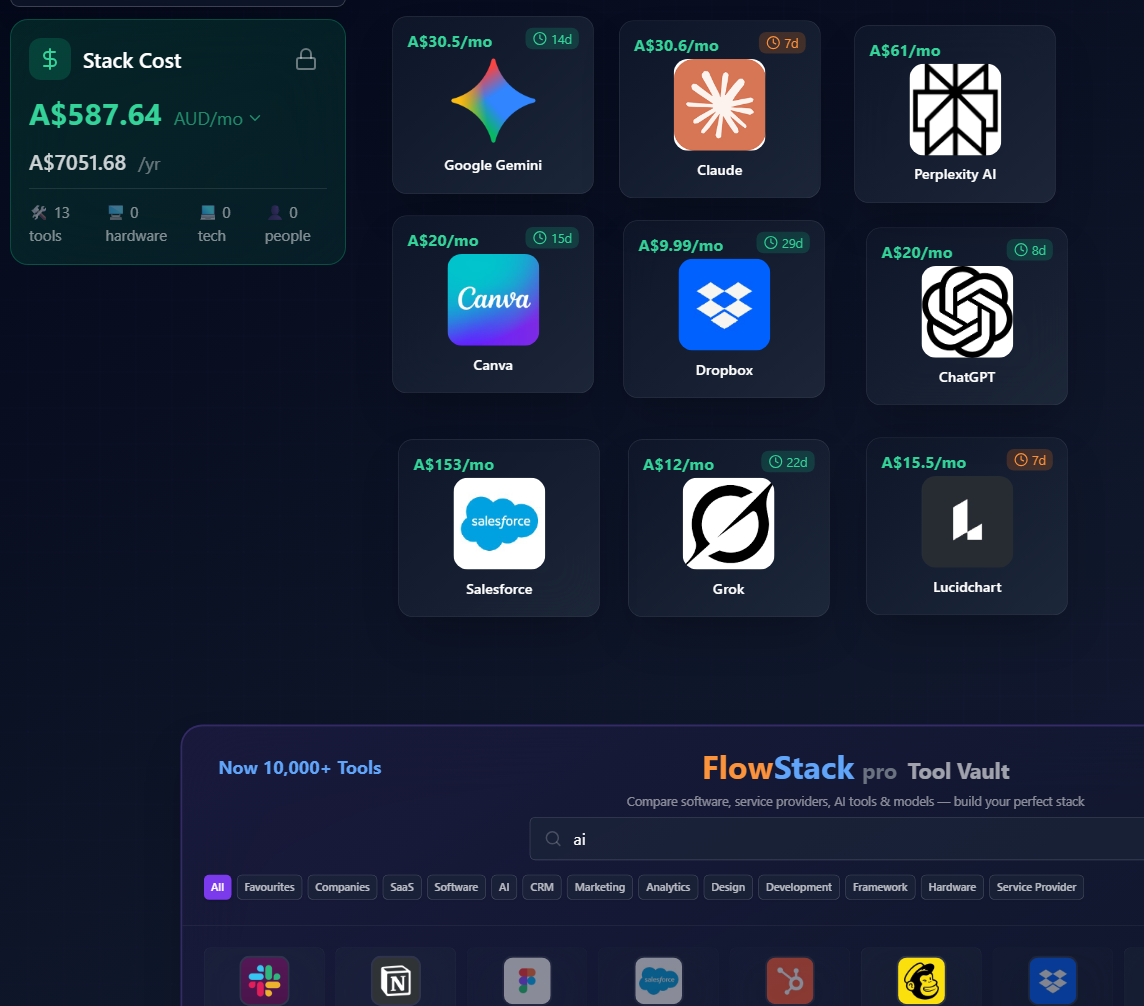Select the All filter button

(217, 887)
